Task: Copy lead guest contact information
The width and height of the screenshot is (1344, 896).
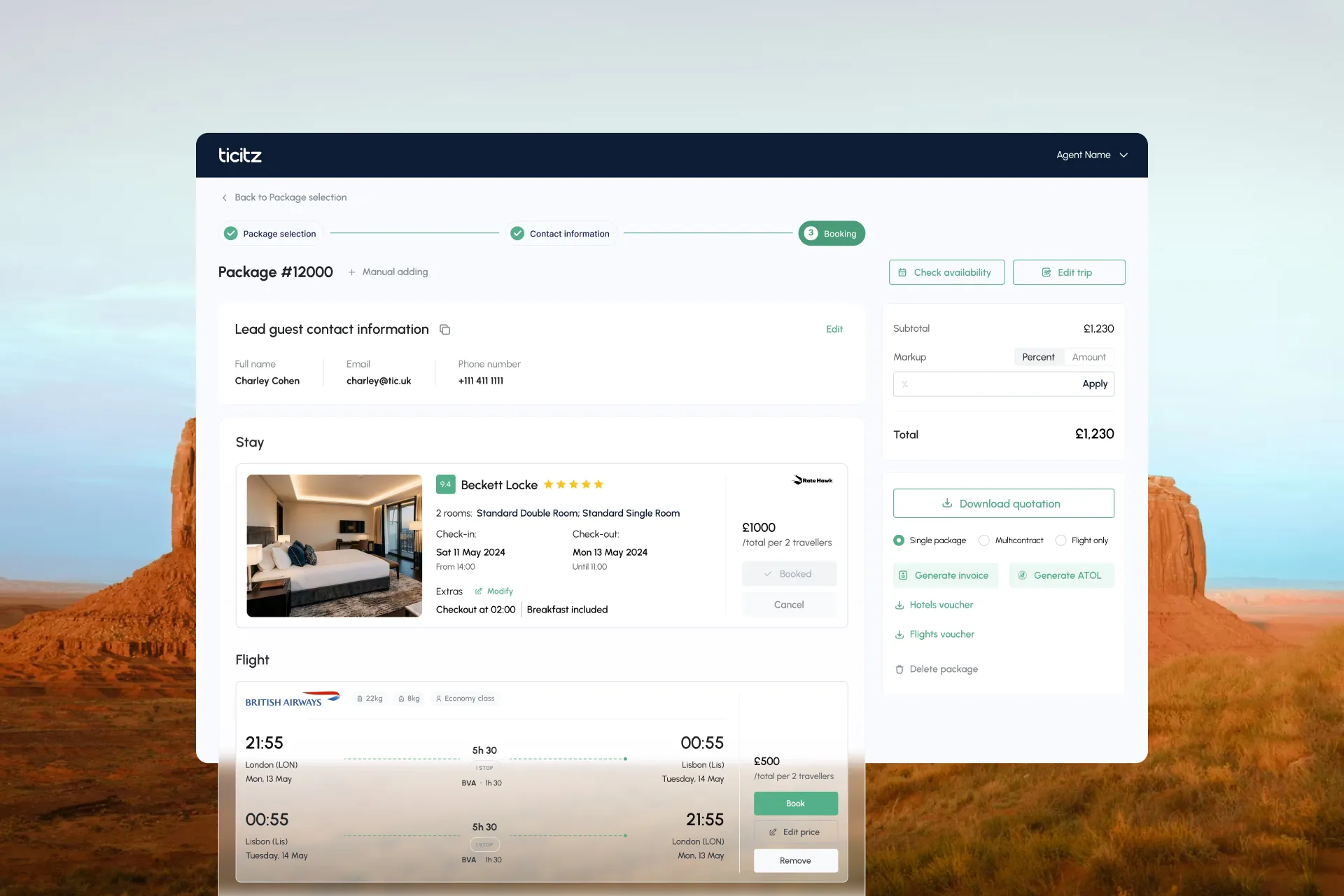Action: (x=444, y=330)
